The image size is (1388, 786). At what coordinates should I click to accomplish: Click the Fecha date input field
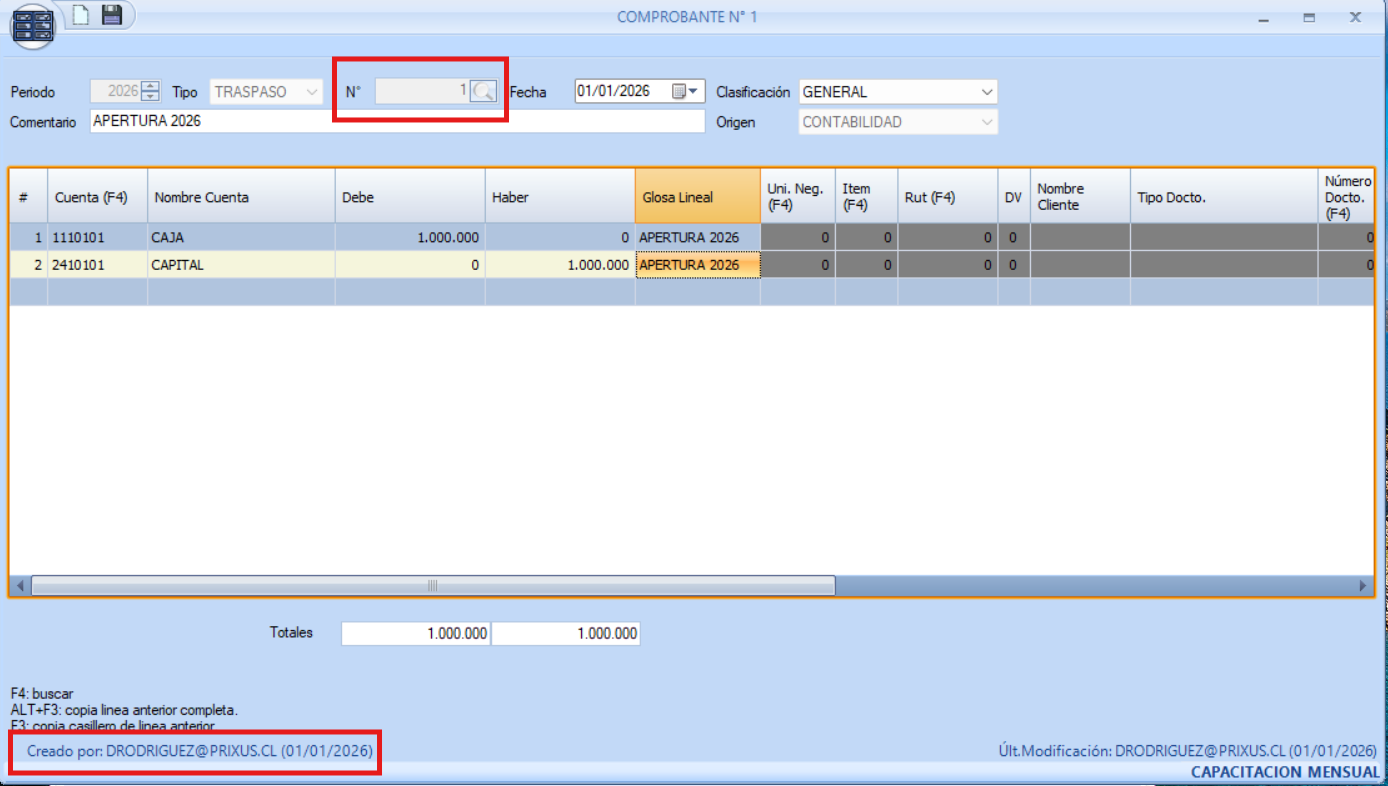tap(620, 92)
